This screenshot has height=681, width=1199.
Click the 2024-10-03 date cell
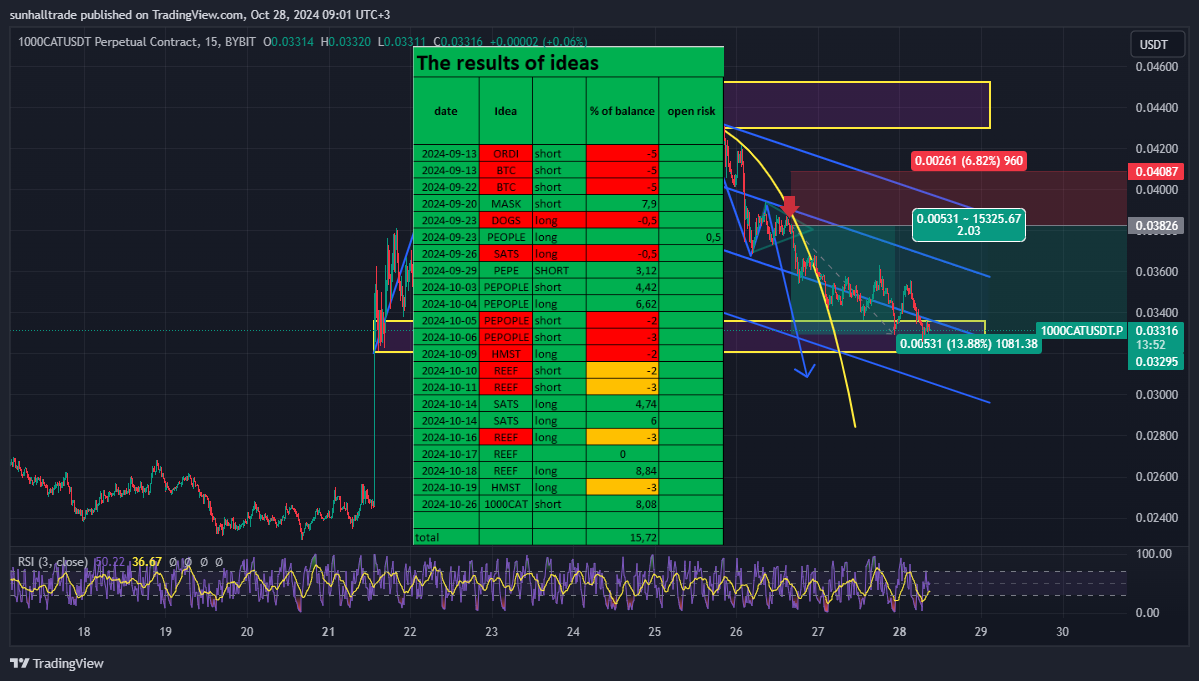click(446, 287)
